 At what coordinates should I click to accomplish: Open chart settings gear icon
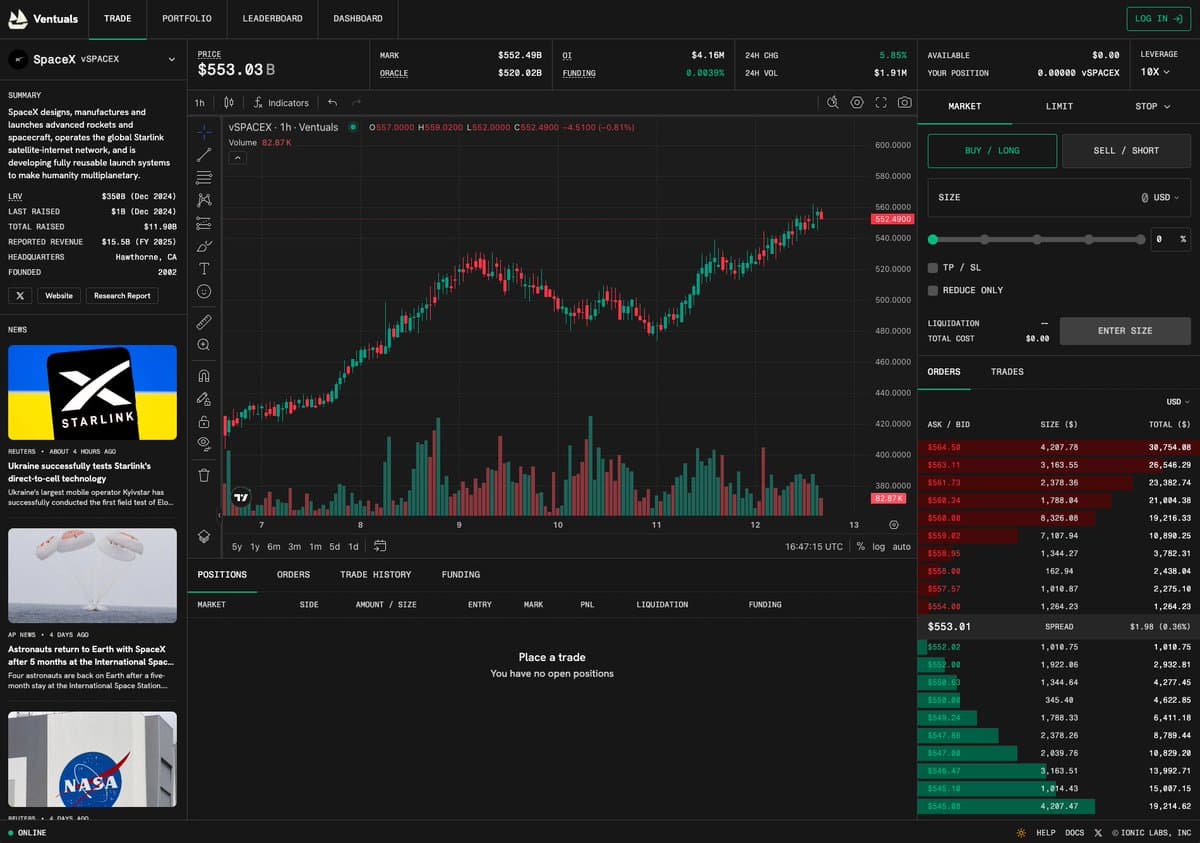[x=857, y=102]
